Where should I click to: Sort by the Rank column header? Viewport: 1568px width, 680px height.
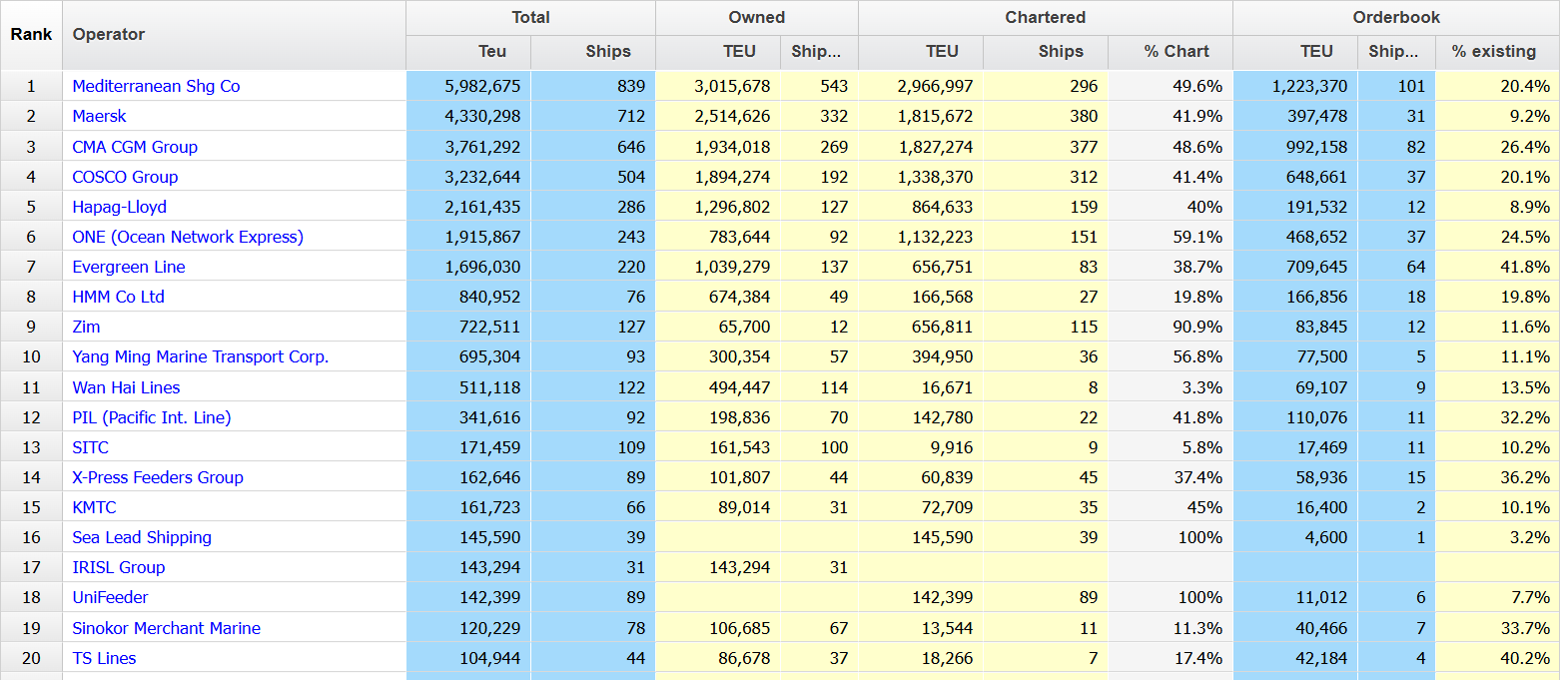(x=31, y=35)
